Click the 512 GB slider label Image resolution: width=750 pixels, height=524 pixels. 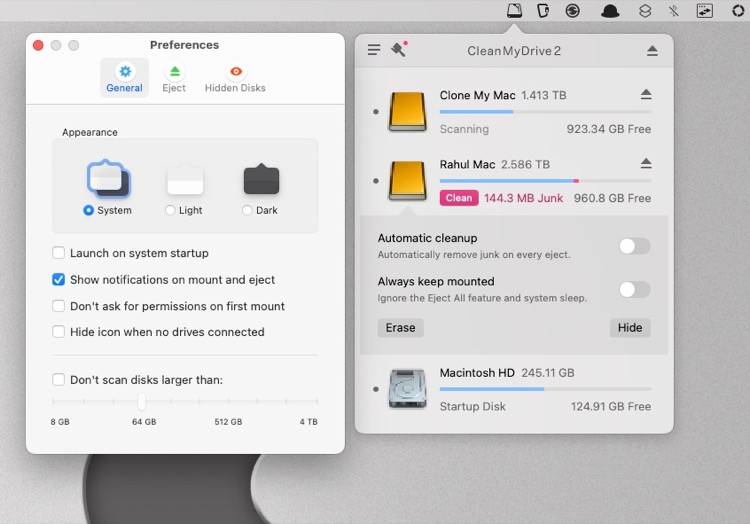click(228, 422)
